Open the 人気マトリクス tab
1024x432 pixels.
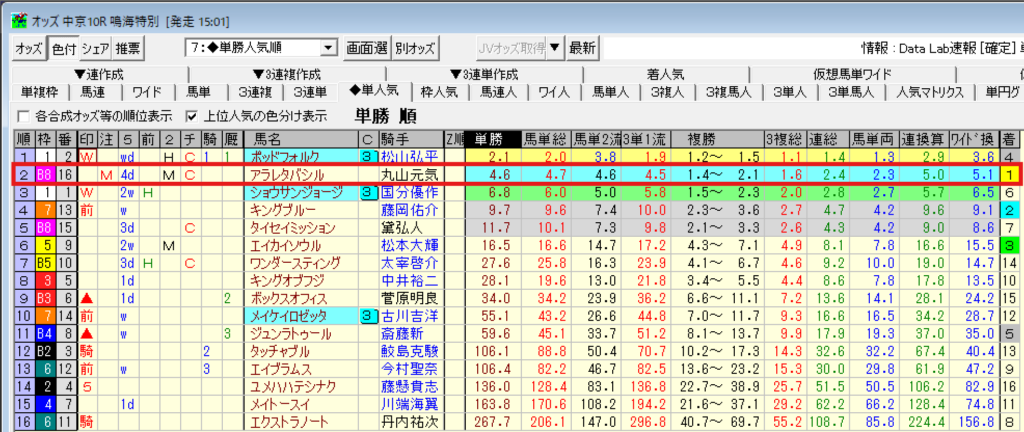pyautogui.click(x=930, y=92)
